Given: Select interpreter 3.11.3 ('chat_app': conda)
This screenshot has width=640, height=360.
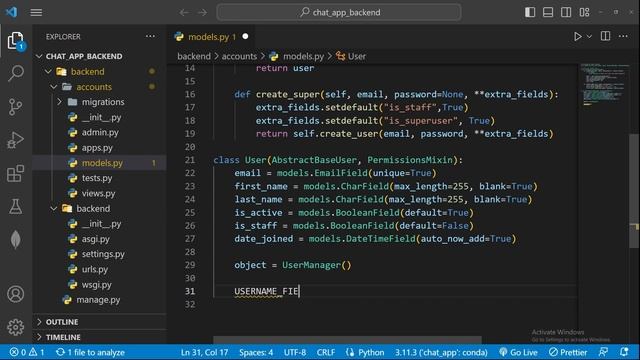Looking at the screenshot, I should [x=441, y=352].
